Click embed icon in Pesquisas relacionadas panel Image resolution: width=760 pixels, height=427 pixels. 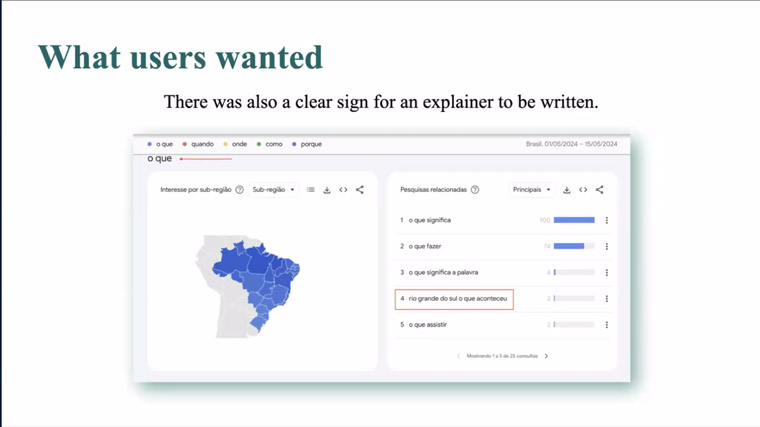(583, 190)
